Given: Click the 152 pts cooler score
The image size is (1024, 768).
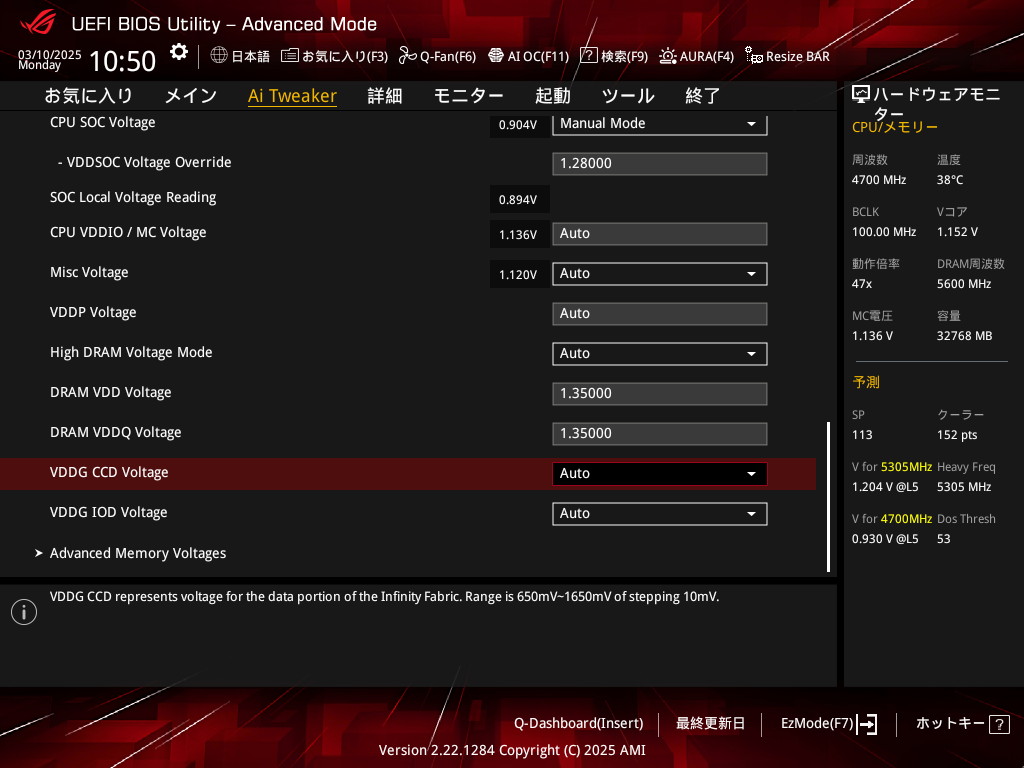Looking at the screenshot, I should [x=957, y=435].
